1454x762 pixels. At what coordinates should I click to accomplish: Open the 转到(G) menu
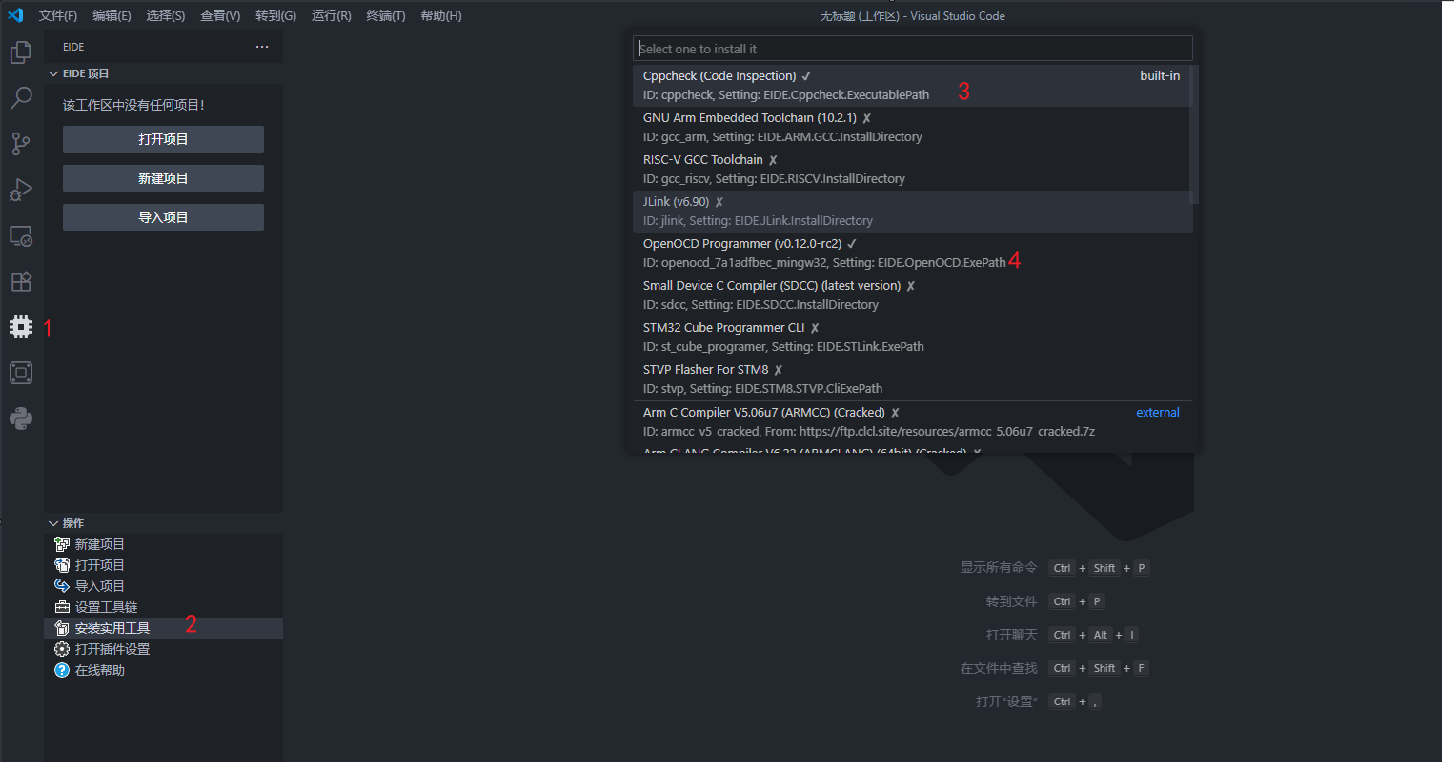coord(276,16)
